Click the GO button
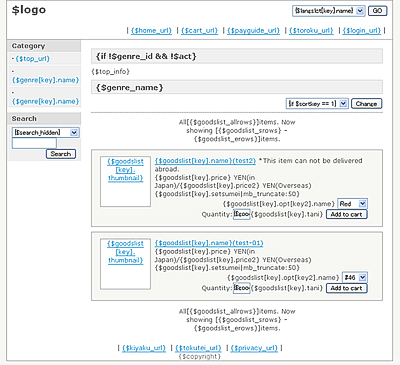Image resolution: width=400 pixels, height=365 pixels. [377, 11]
